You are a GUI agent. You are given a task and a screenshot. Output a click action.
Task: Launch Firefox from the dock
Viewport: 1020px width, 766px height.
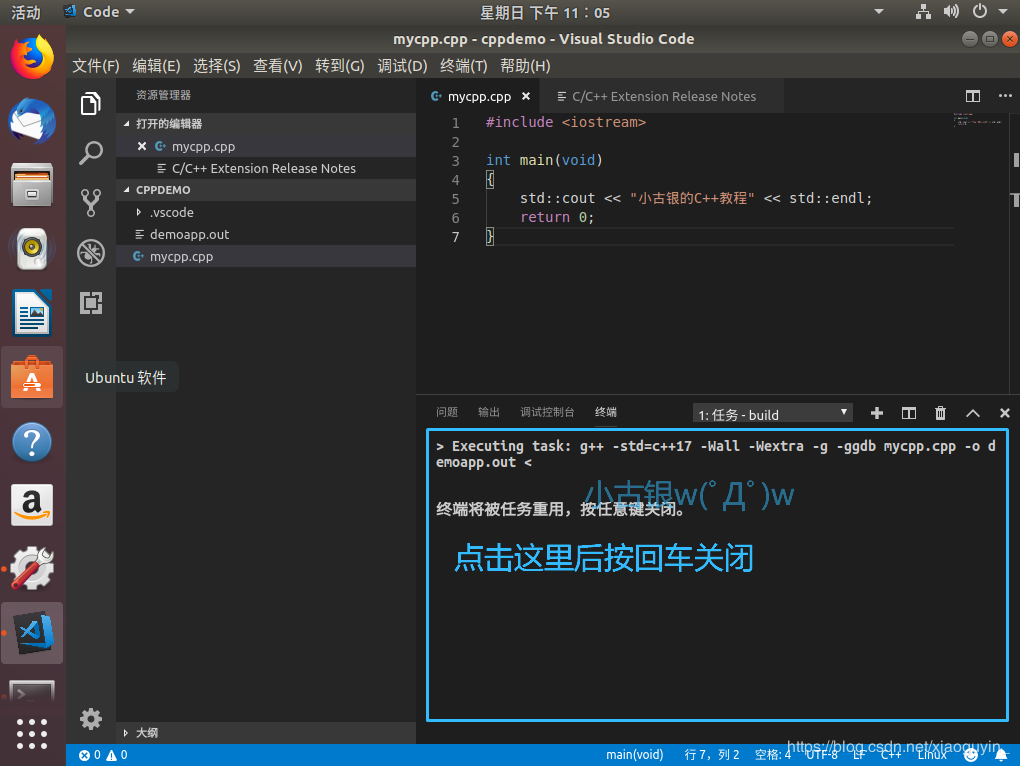pyautogui.click(x=32, y=57)
